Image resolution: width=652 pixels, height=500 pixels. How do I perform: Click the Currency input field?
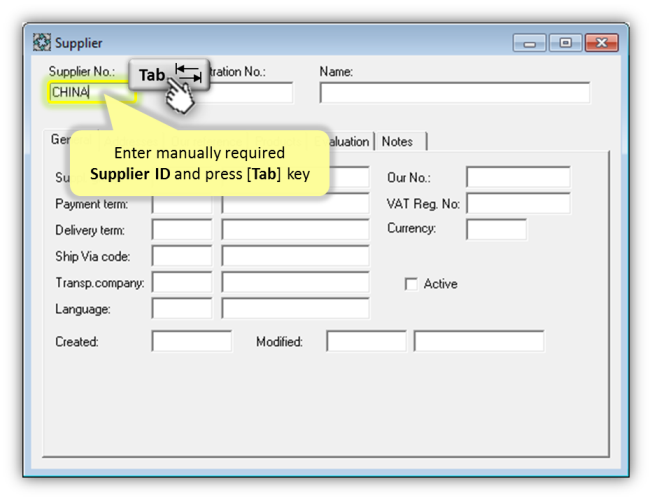[x=496, y=230]
